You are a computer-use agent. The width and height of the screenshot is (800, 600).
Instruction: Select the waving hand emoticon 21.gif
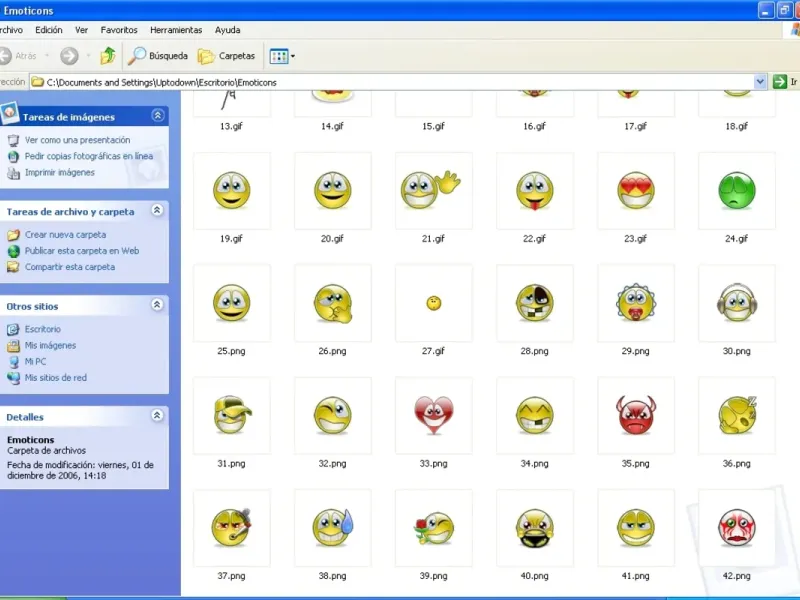click(x=434, y=191)
